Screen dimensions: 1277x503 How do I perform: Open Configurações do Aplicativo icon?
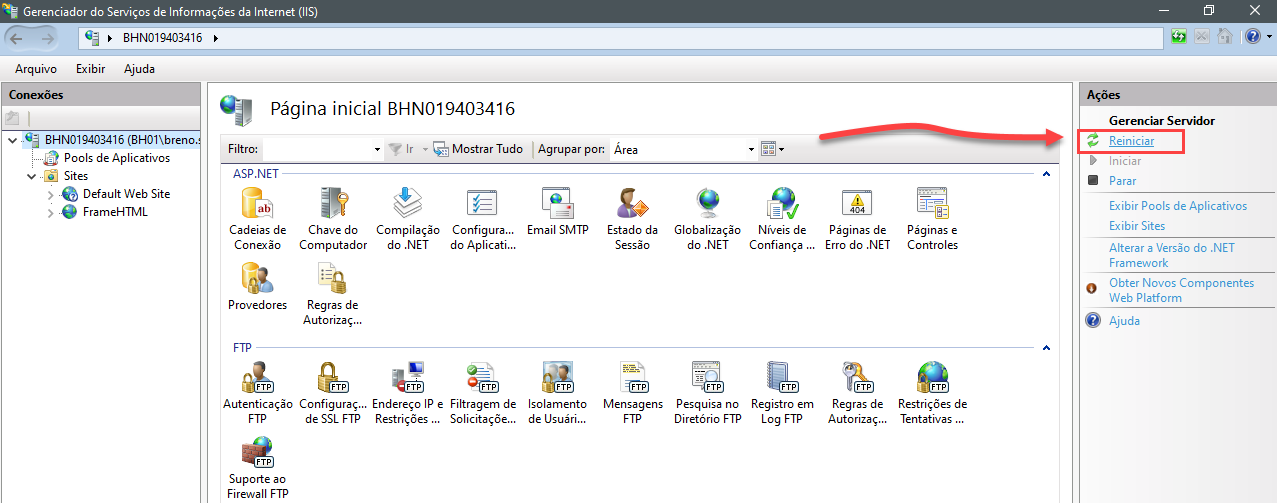(x=483, y=218)
